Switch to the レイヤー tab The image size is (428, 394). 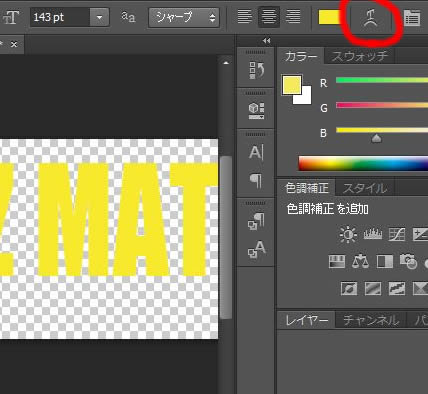tap(307, 321)
